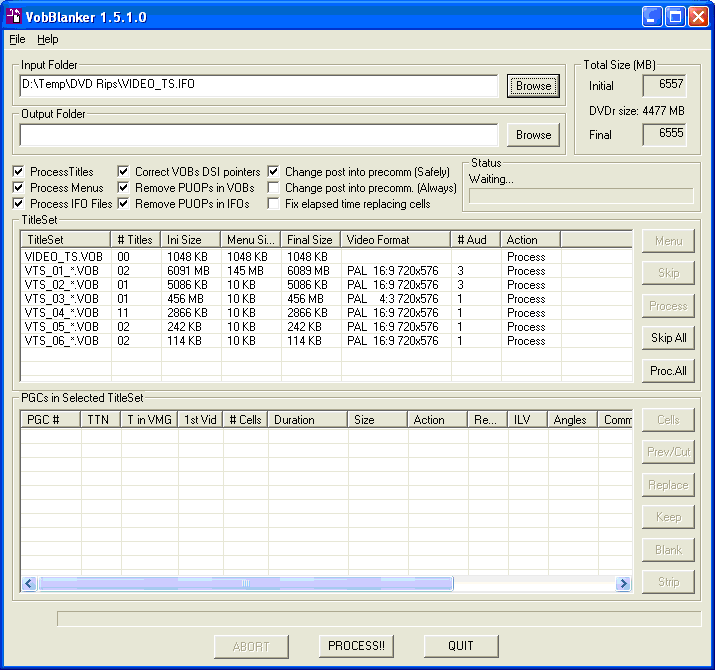Click the QUIT button
This screenshot has width=715, height=670.
[x=461, y=646]
